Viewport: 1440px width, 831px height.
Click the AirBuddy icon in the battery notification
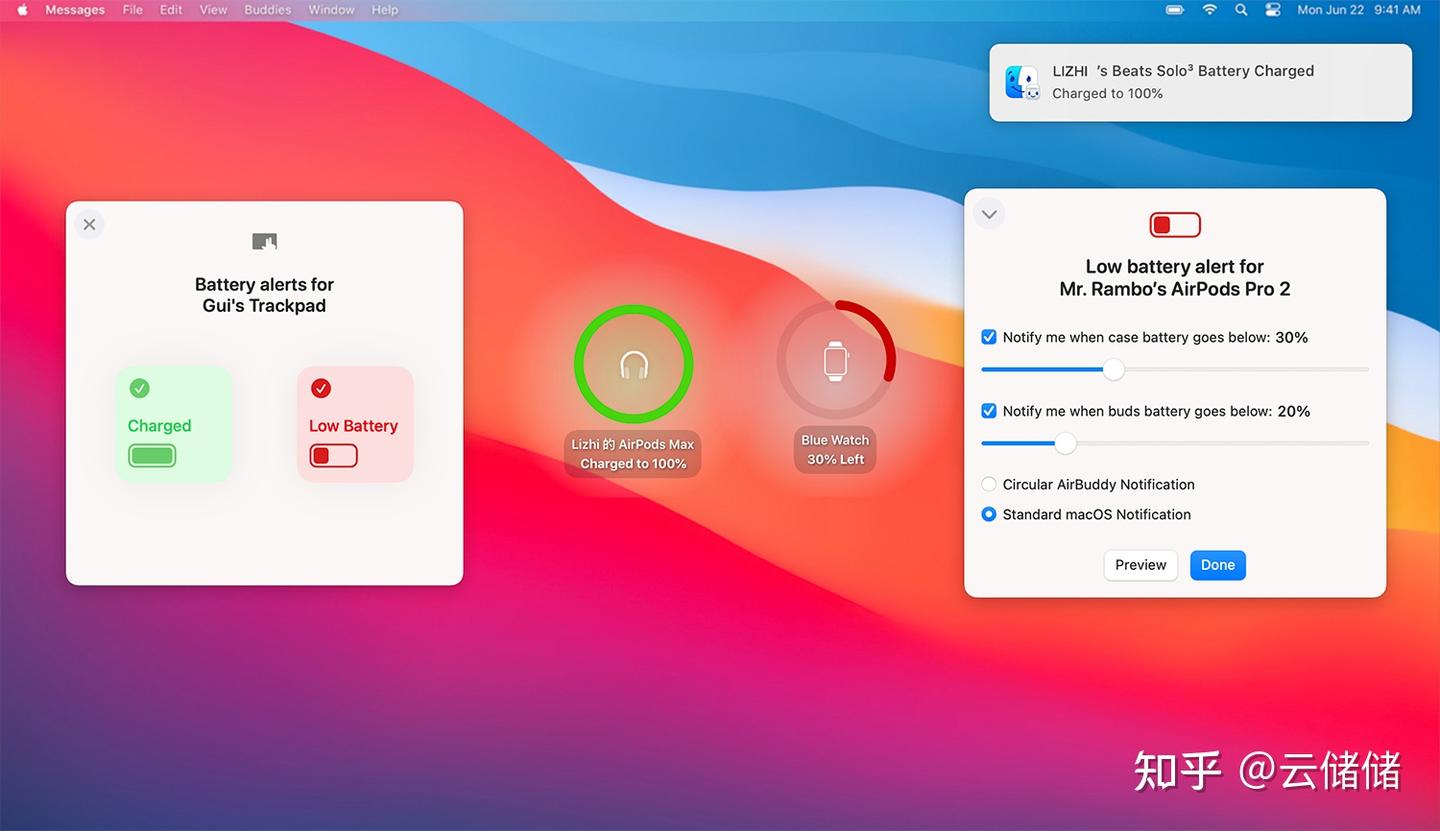tap(1021, 82)
